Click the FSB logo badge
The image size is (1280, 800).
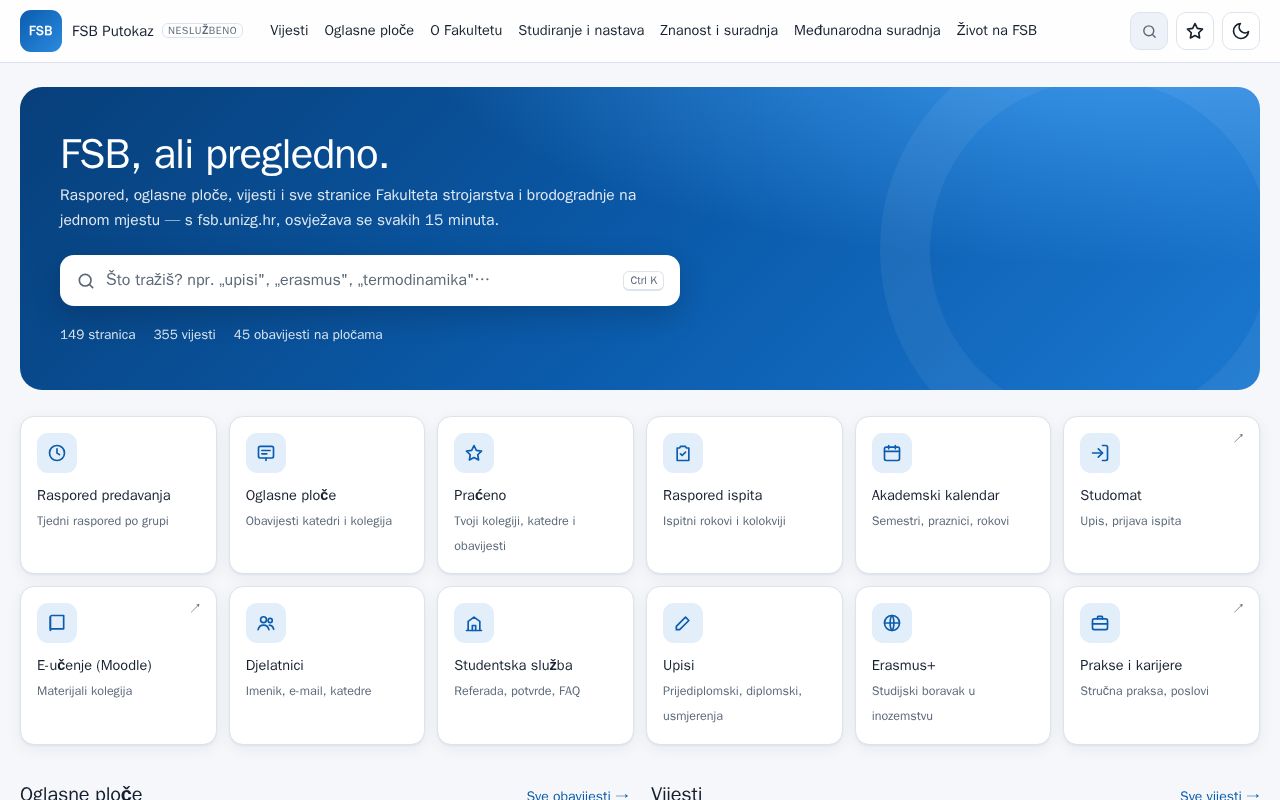(41, 31)
